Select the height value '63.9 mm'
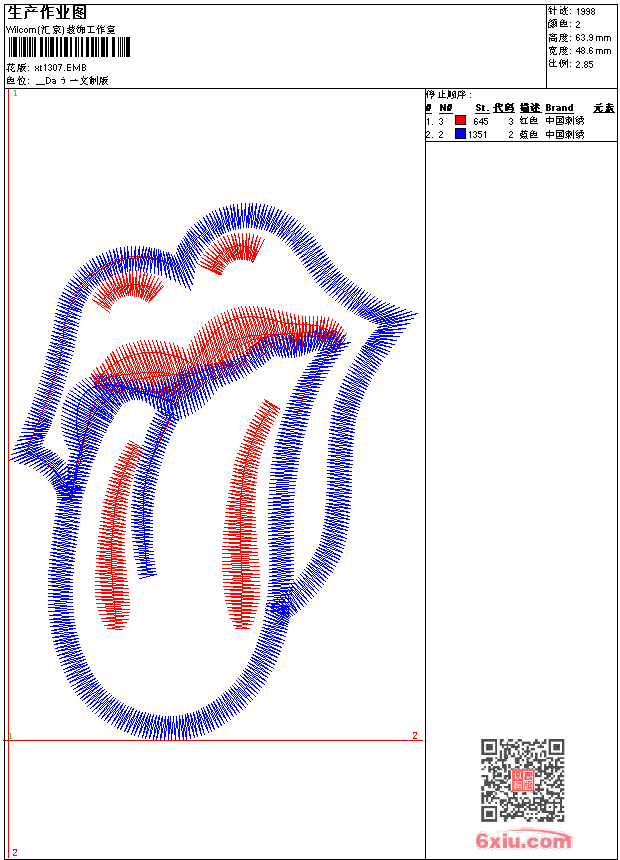 point(593,38)
